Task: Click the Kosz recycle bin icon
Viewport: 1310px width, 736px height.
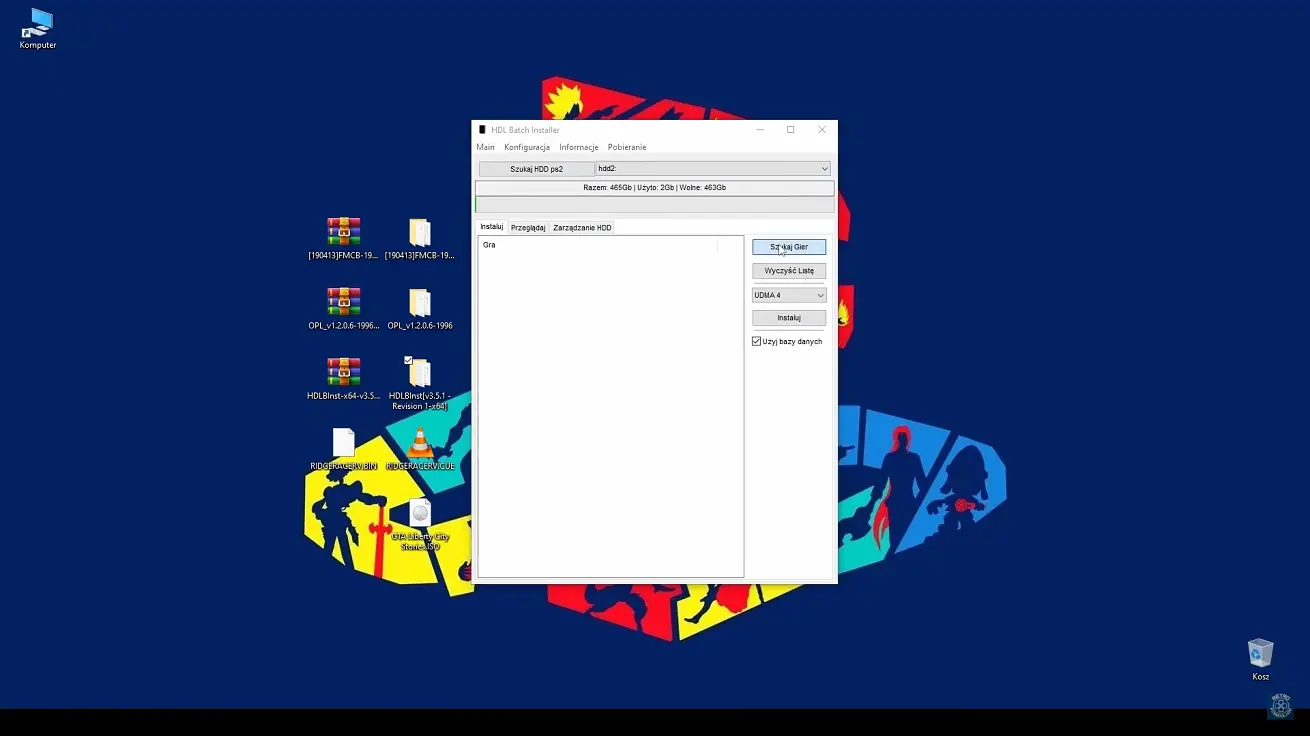Action: pyautogui.click(x=1260, y=654)
